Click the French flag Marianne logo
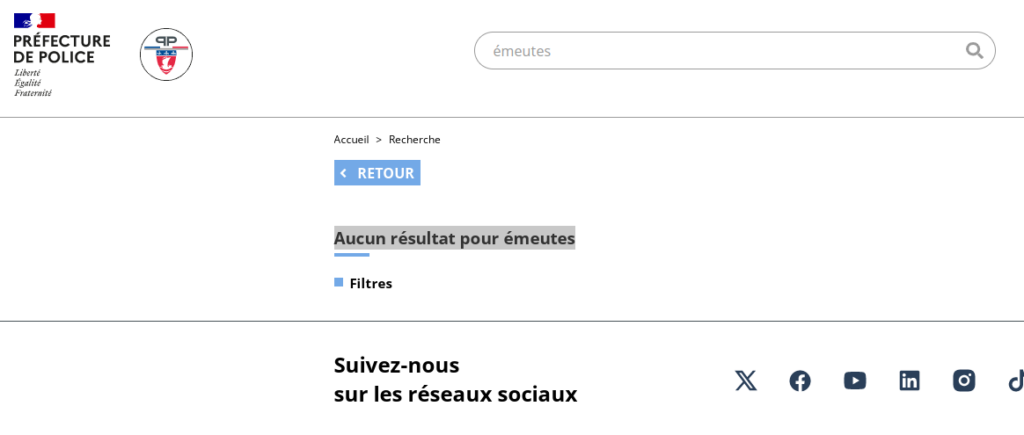 35,20
